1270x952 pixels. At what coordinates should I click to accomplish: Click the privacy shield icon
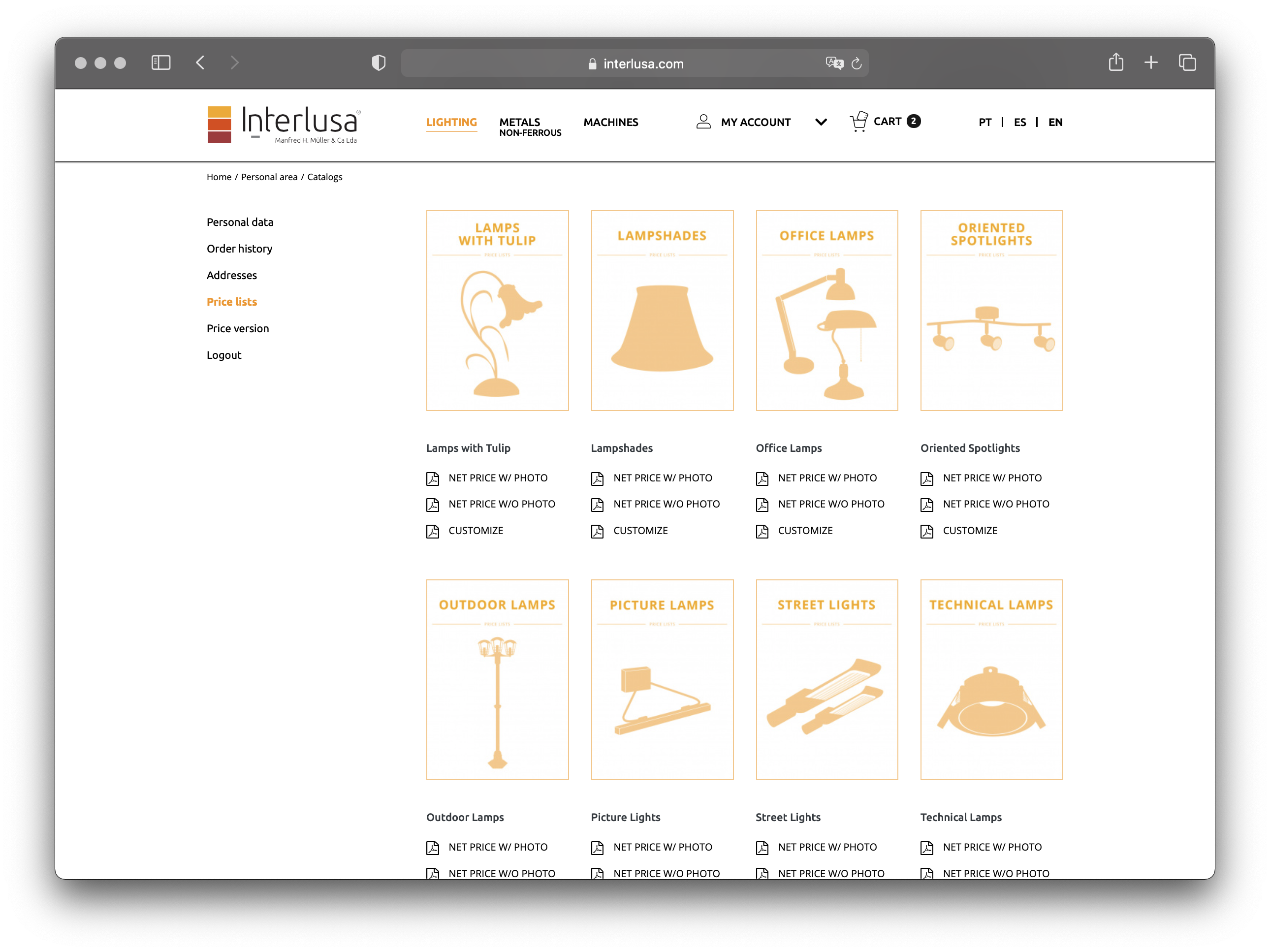(x=379, y=63)
